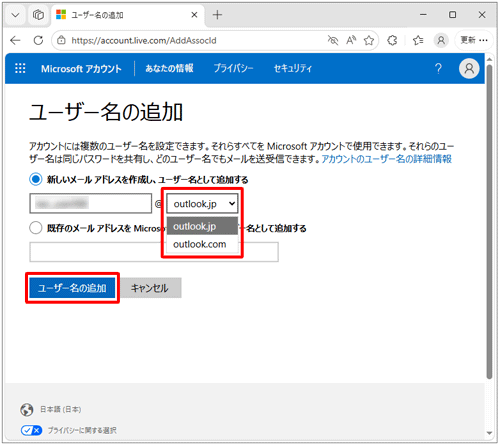Open the Microsoft app launcher grid
This screenshot has height=447, width=500.
(20, 68)
